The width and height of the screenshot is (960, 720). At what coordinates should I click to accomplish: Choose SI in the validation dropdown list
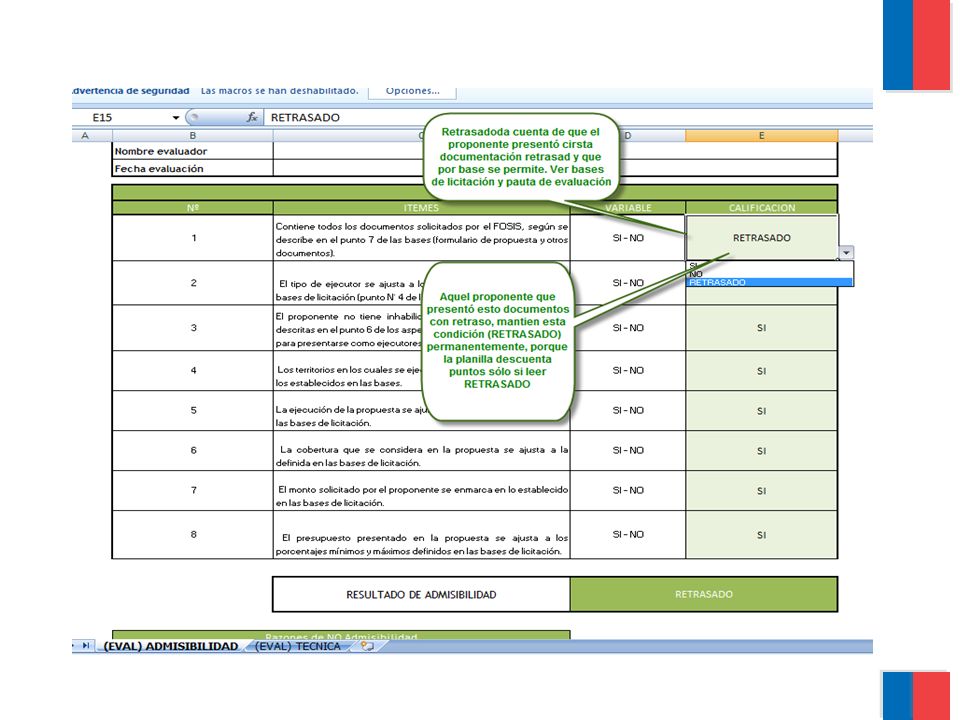tap(770, 266)
